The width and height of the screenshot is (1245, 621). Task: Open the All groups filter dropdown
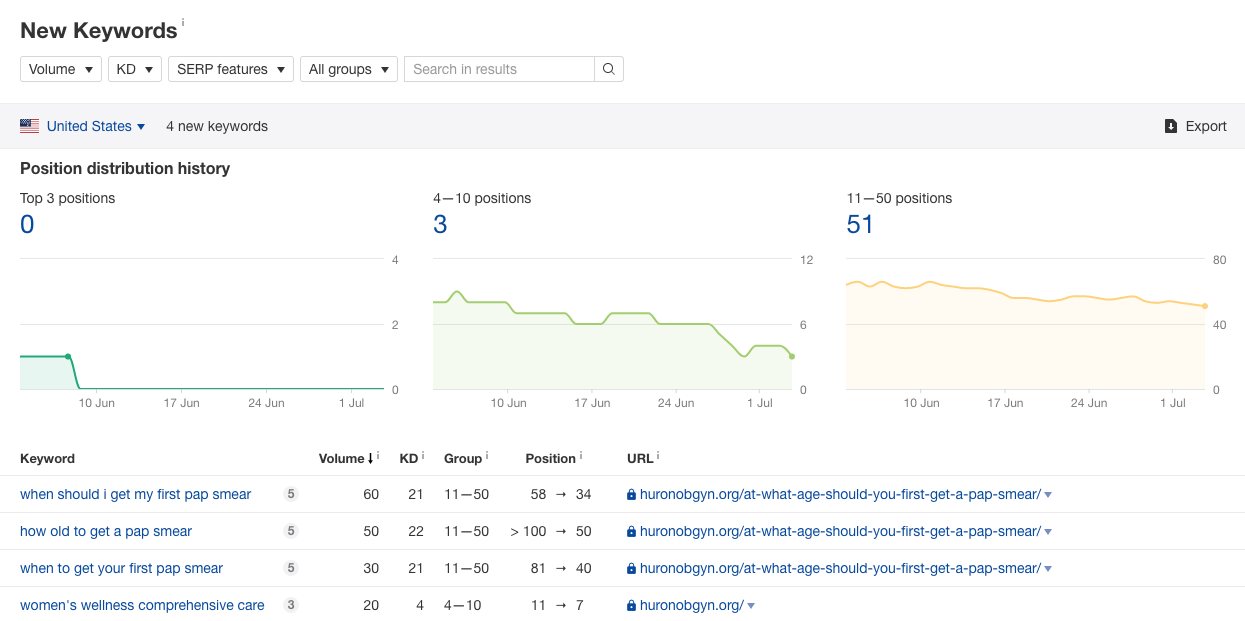[x=349, y=69]
